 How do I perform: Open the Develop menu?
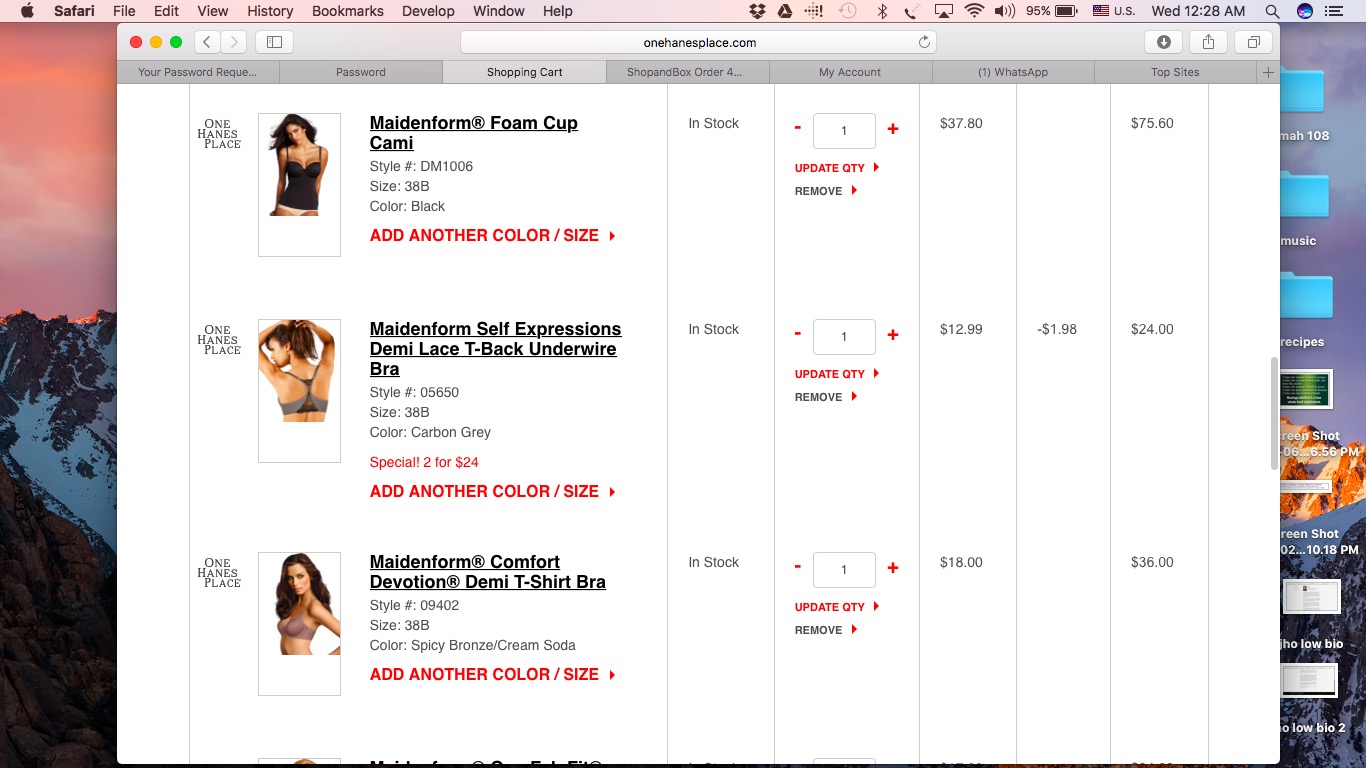point(429,11)
